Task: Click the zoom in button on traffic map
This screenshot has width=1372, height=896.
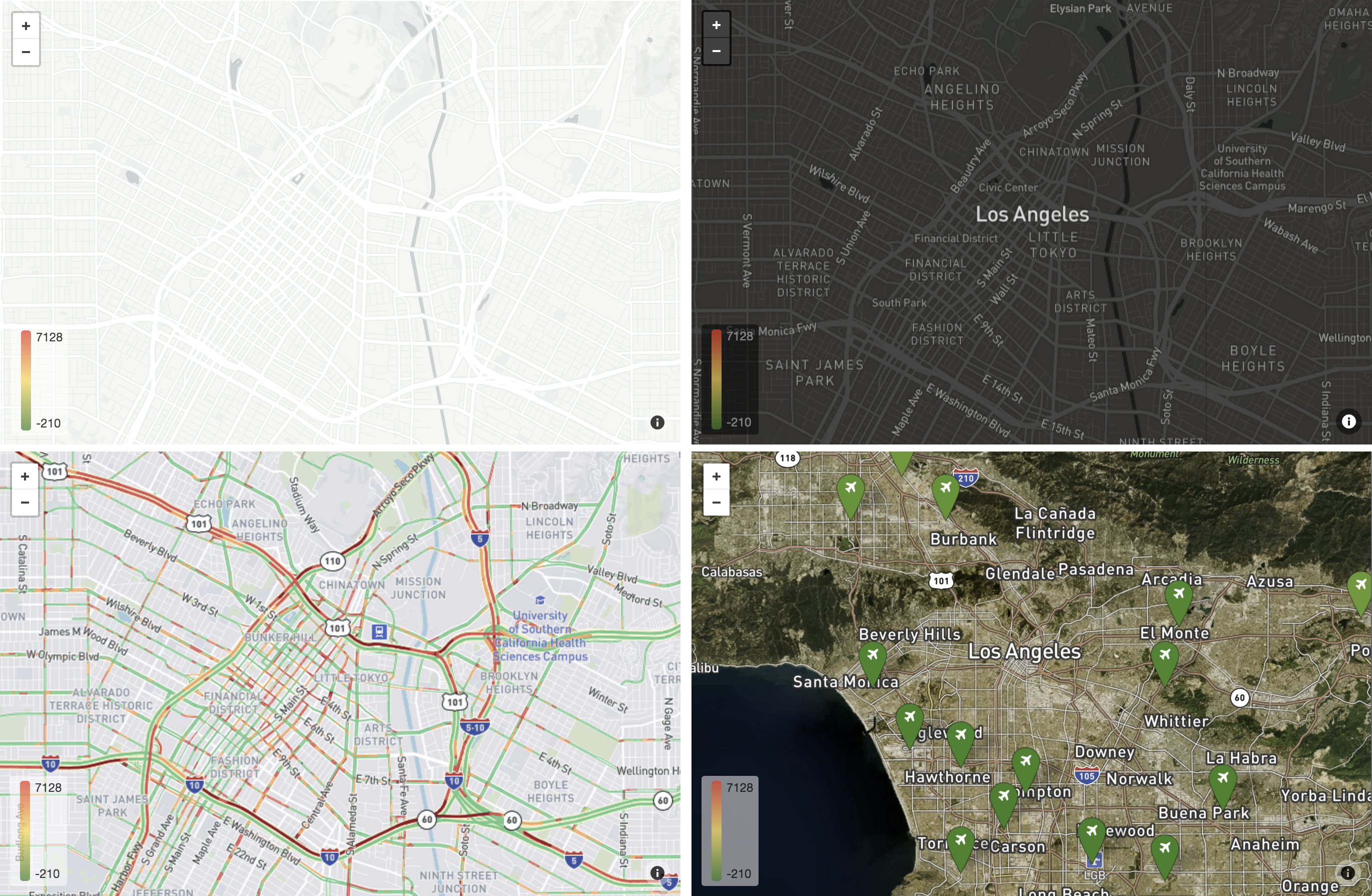Action: [x=24, y=476]
